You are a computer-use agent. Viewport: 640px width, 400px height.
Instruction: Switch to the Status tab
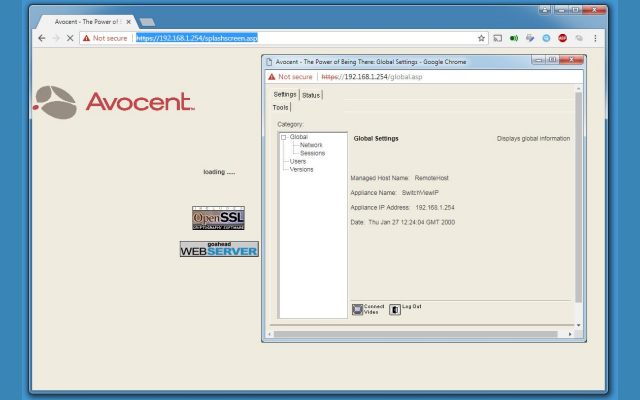tap(311, 95)
